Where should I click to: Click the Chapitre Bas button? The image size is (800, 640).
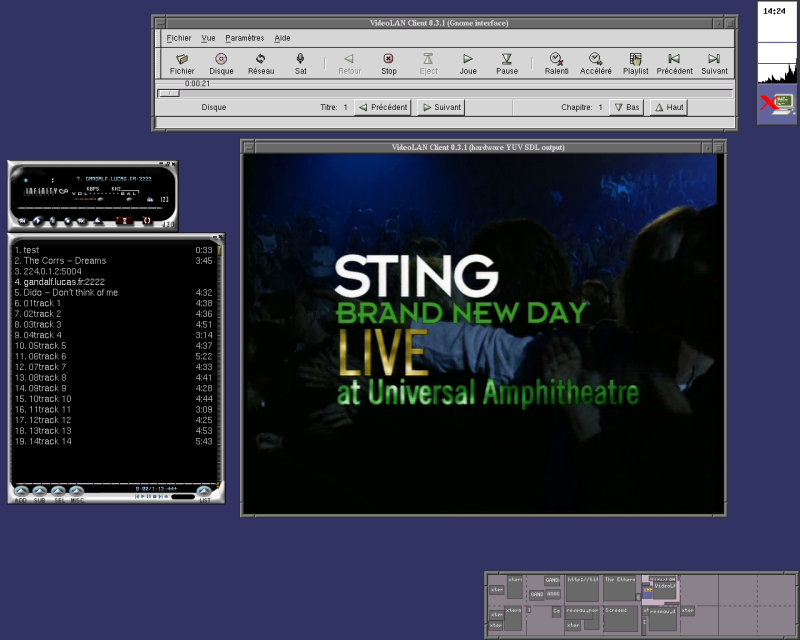point(627,107)
